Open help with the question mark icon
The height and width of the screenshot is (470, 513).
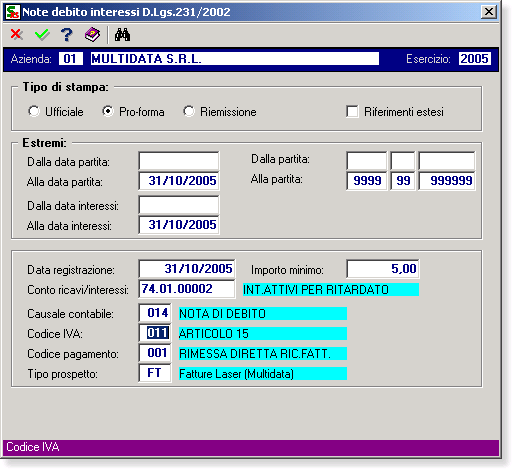click(x=67, y=34)
